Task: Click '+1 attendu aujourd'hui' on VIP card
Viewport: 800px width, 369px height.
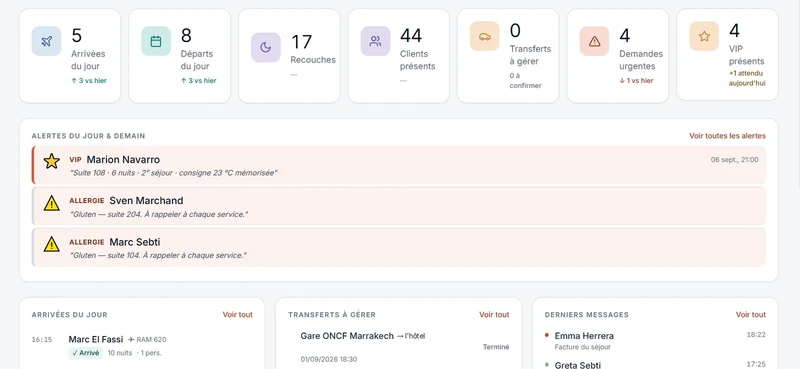Action: pyautogui.click(x=747, y=78)
